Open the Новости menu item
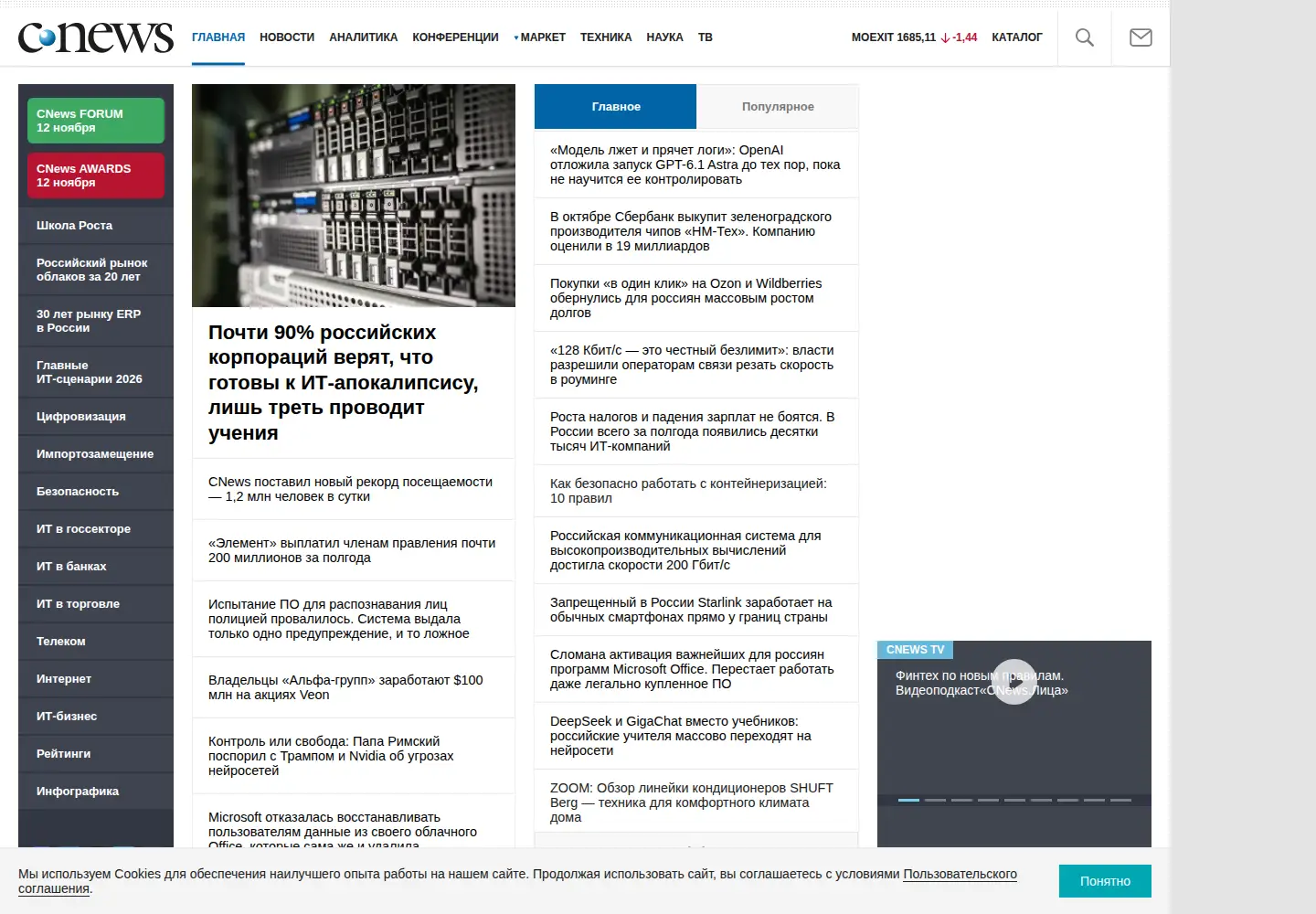1316x914 pixels. [287, 37]
